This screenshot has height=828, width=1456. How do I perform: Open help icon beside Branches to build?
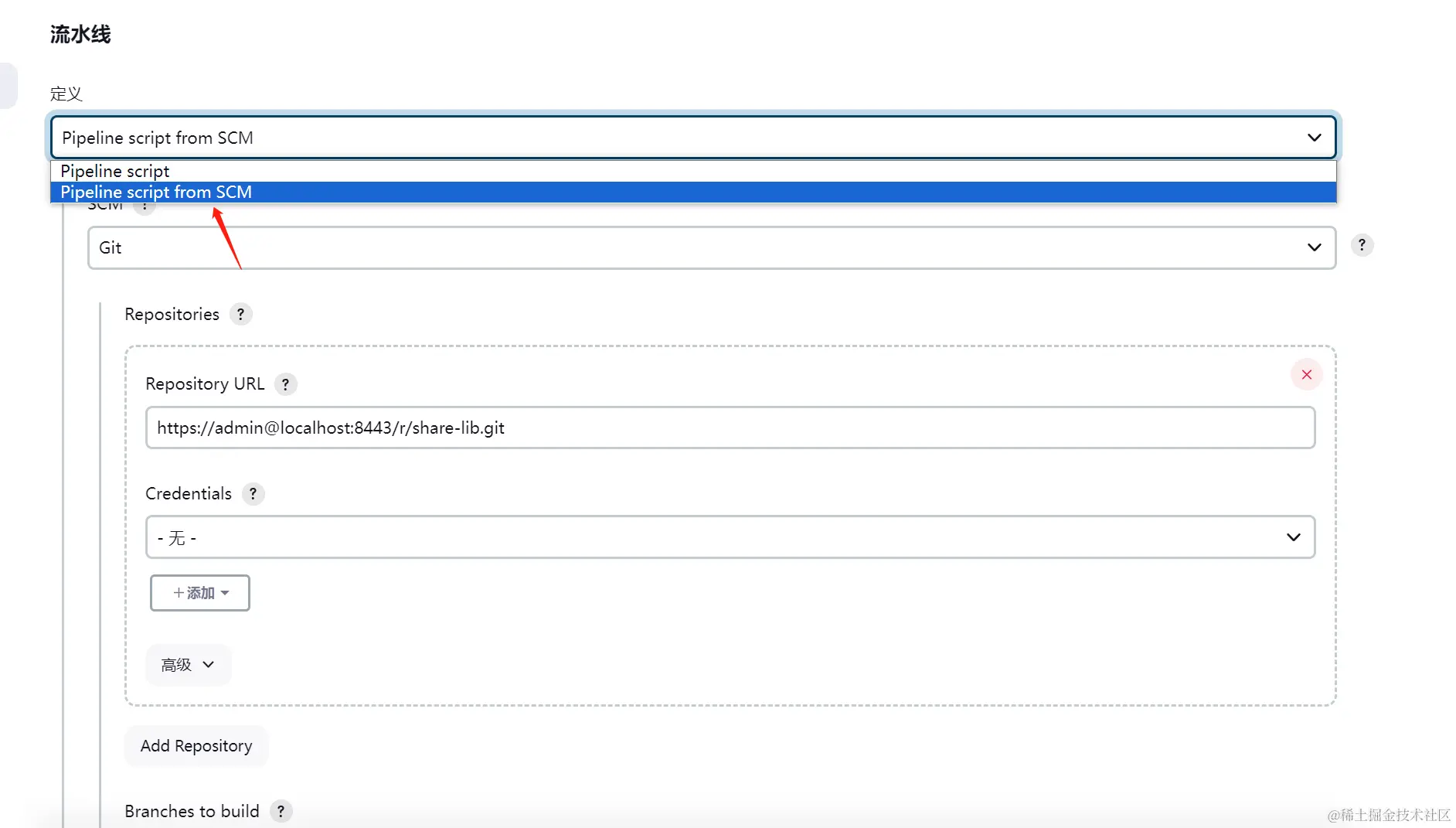point(281,812)
